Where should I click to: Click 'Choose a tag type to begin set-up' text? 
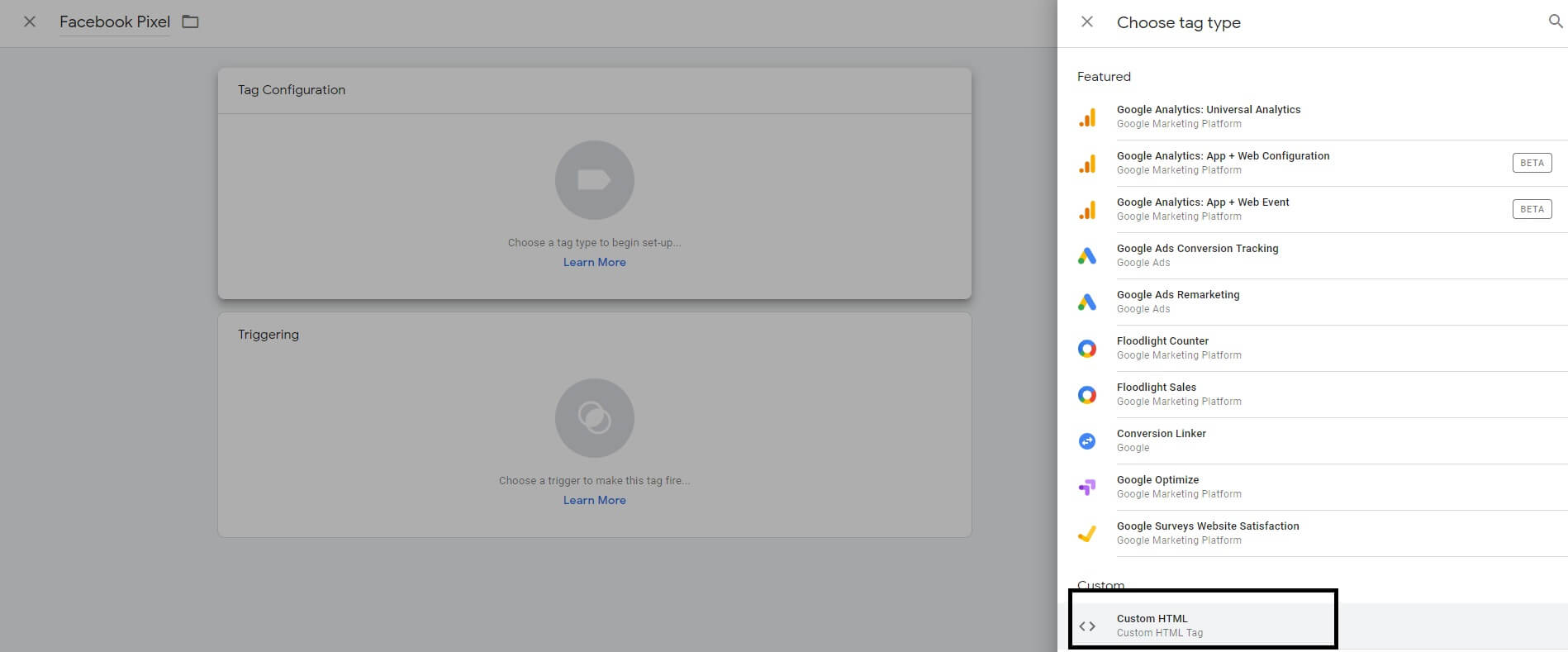coord(595,243)
